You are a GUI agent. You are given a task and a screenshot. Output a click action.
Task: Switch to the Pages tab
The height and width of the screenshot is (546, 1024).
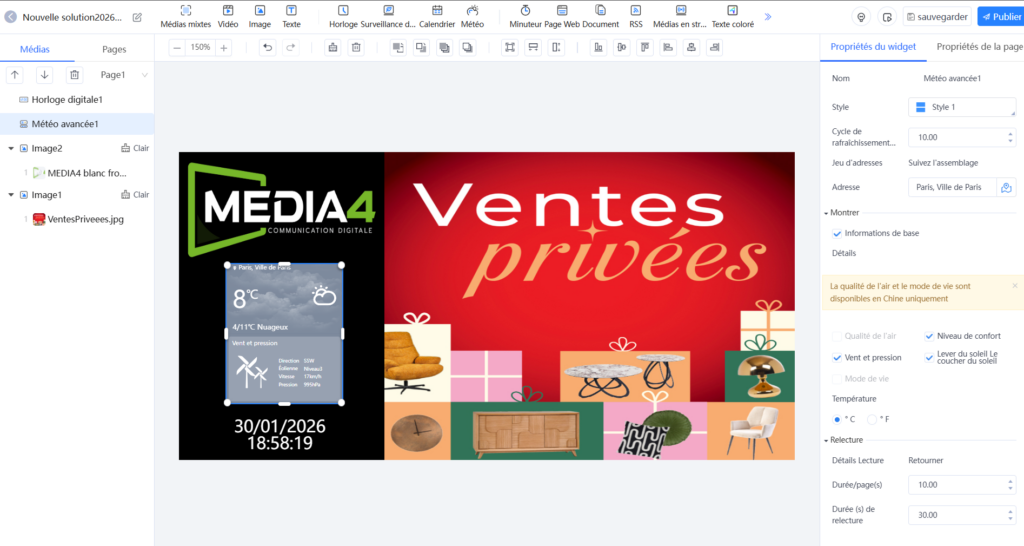114,48
